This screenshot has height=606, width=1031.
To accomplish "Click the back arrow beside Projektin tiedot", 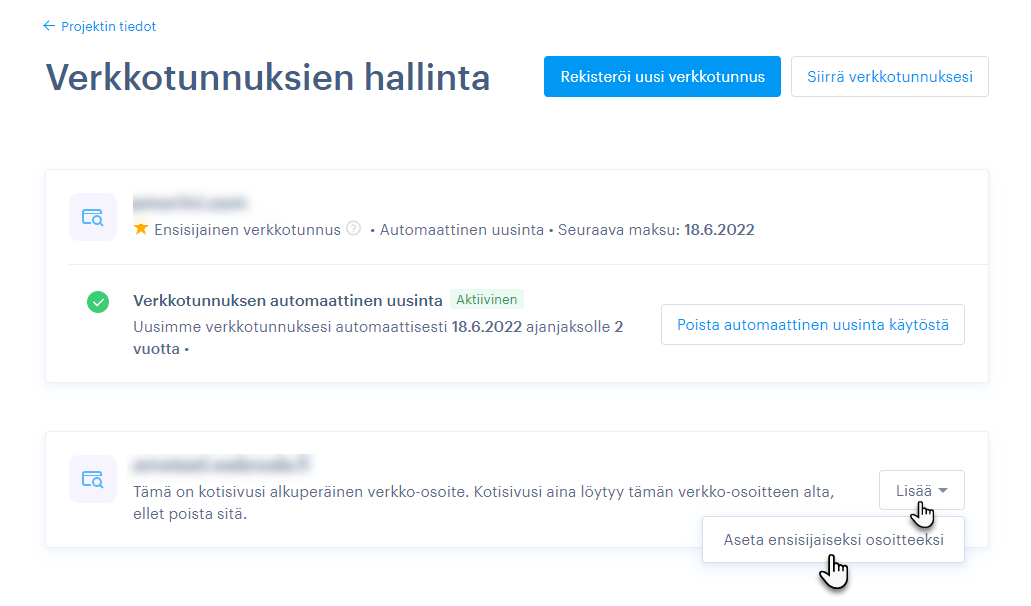I will [48, 27].
